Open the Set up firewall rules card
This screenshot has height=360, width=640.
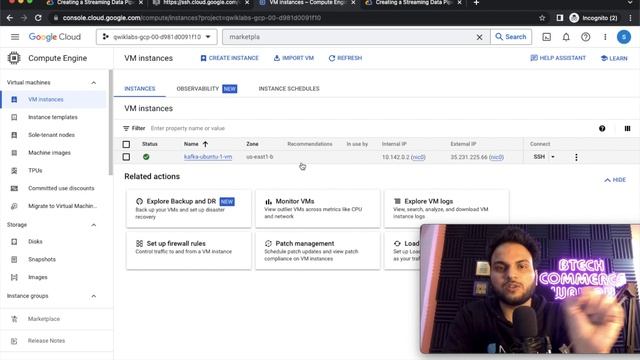189,250
